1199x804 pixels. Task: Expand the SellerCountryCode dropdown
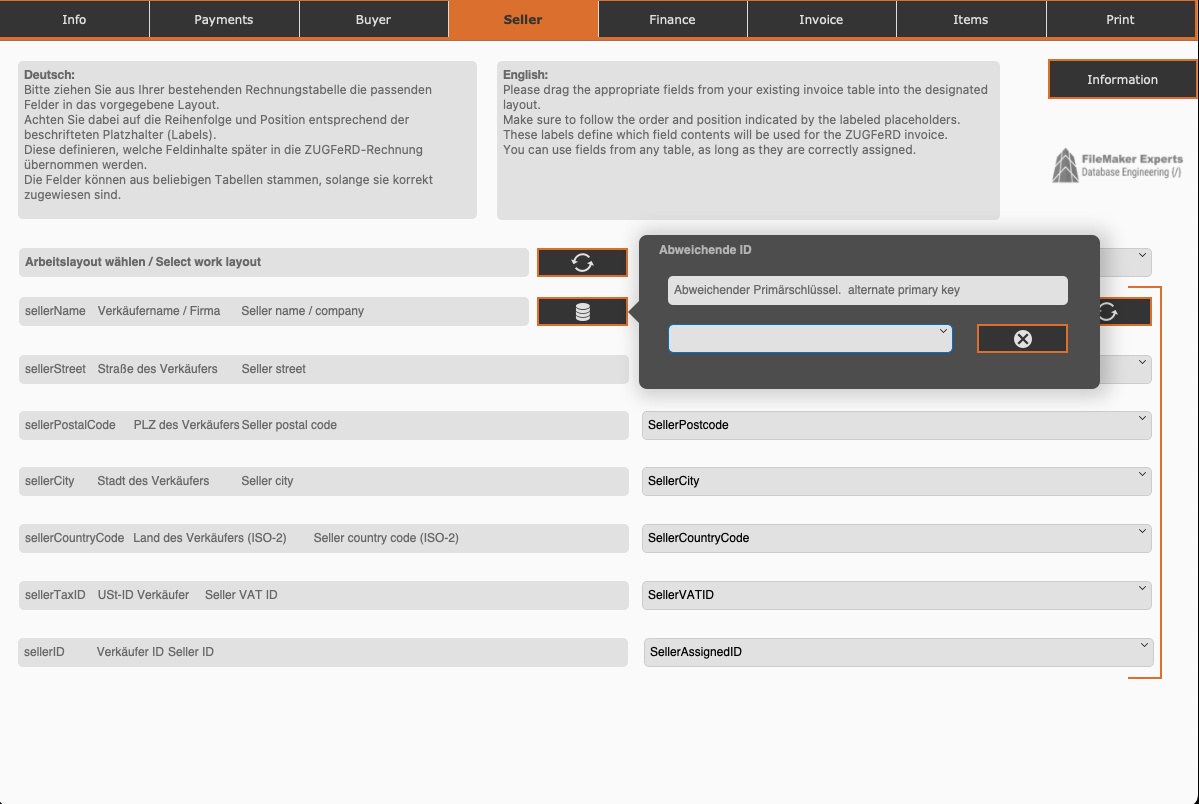click(896, 538)
